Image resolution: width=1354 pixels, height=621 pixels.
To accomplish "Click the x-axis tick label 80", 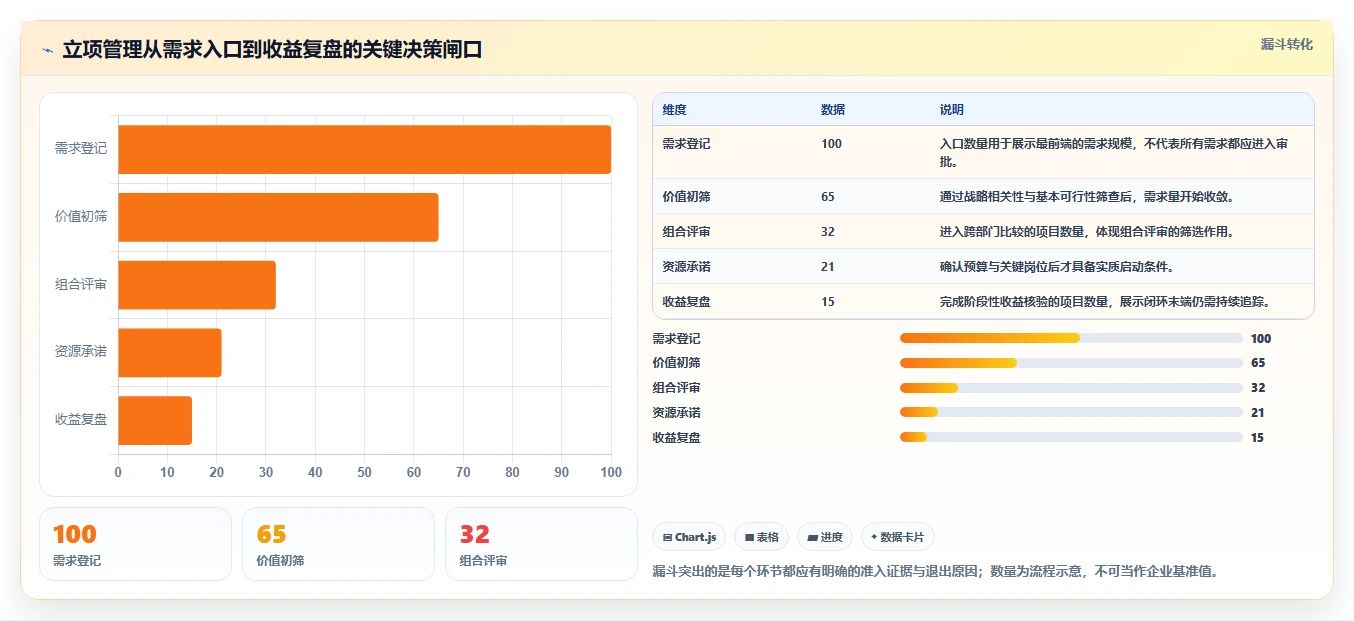I will tap(512, 473).
